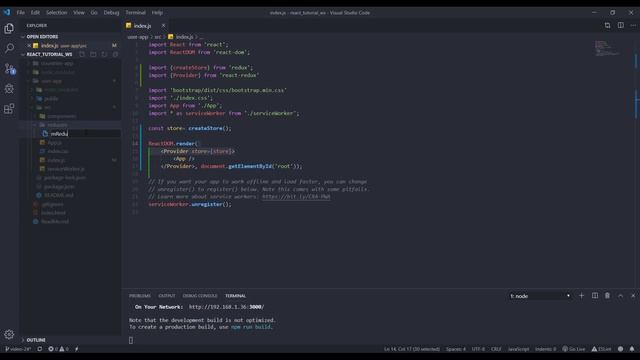This screenshot has height=360, width=640.
Task: Open the Selection menu
Action: click(56, 13)
